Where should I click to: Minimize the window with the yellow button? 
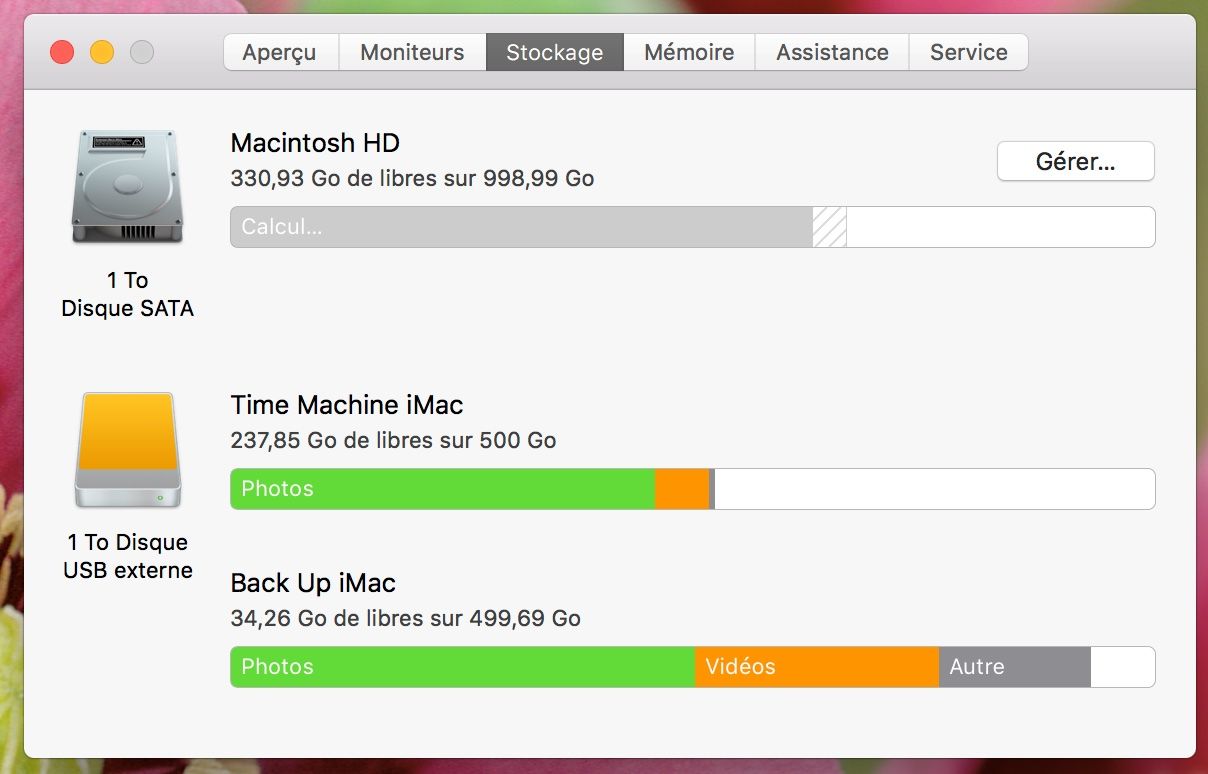(102, 52)
